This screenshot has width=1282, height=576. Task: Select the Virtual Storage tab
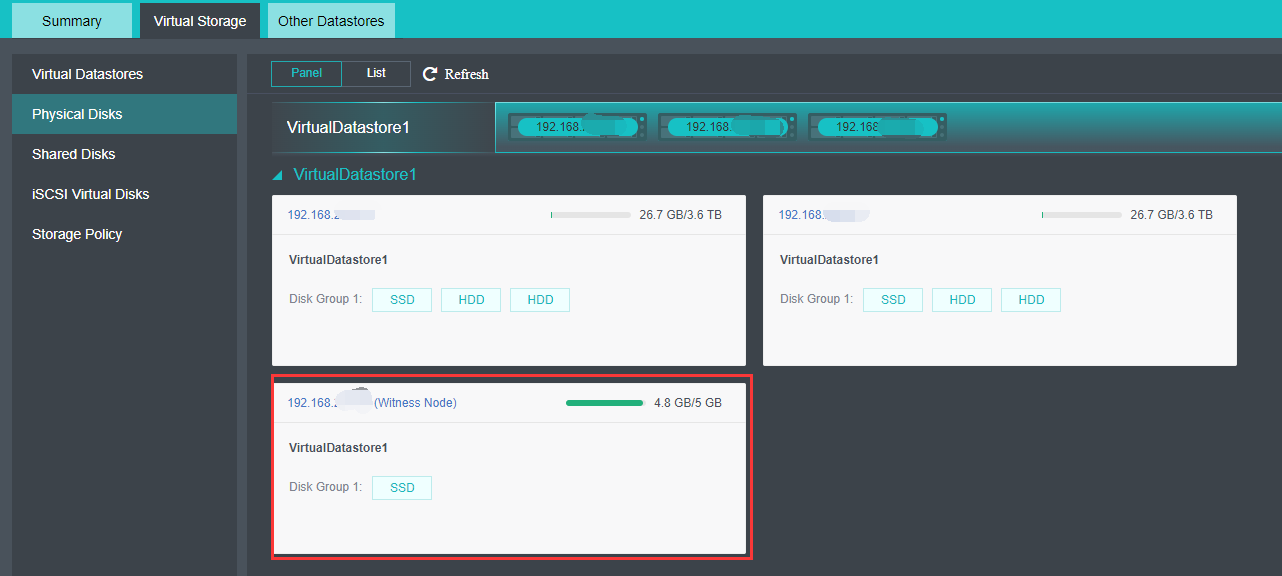(199, 20)
